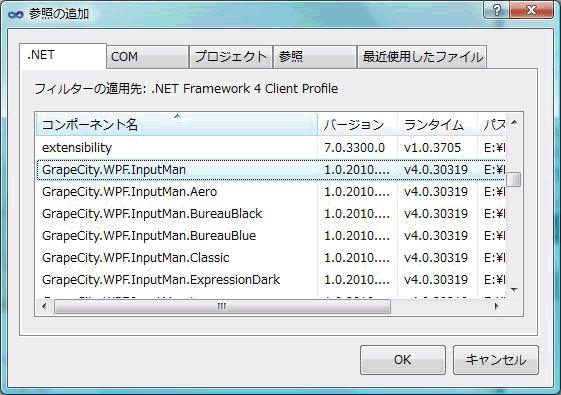Click the OK button

(x=403, y=360)
